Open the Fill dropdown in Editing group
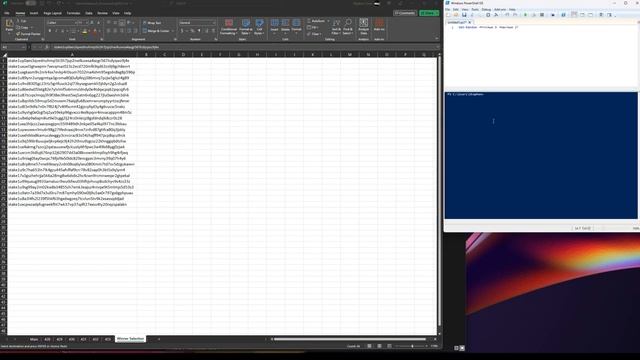640x360 pixels. (314, 27)
